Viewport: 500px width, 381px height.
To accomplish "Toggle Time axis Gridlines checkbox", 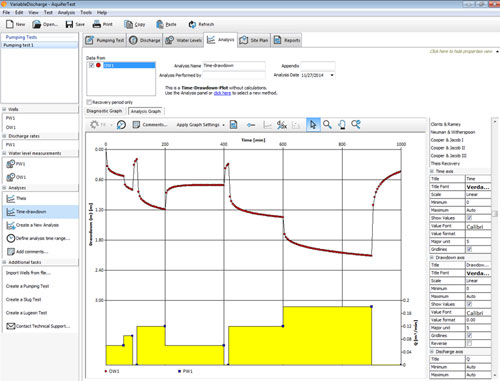I will pyautogui.click(x=469, y=249).
